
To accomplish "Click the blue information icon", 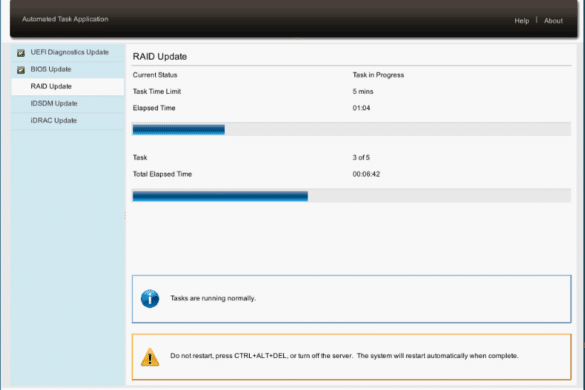I will [x=150, y=299].
